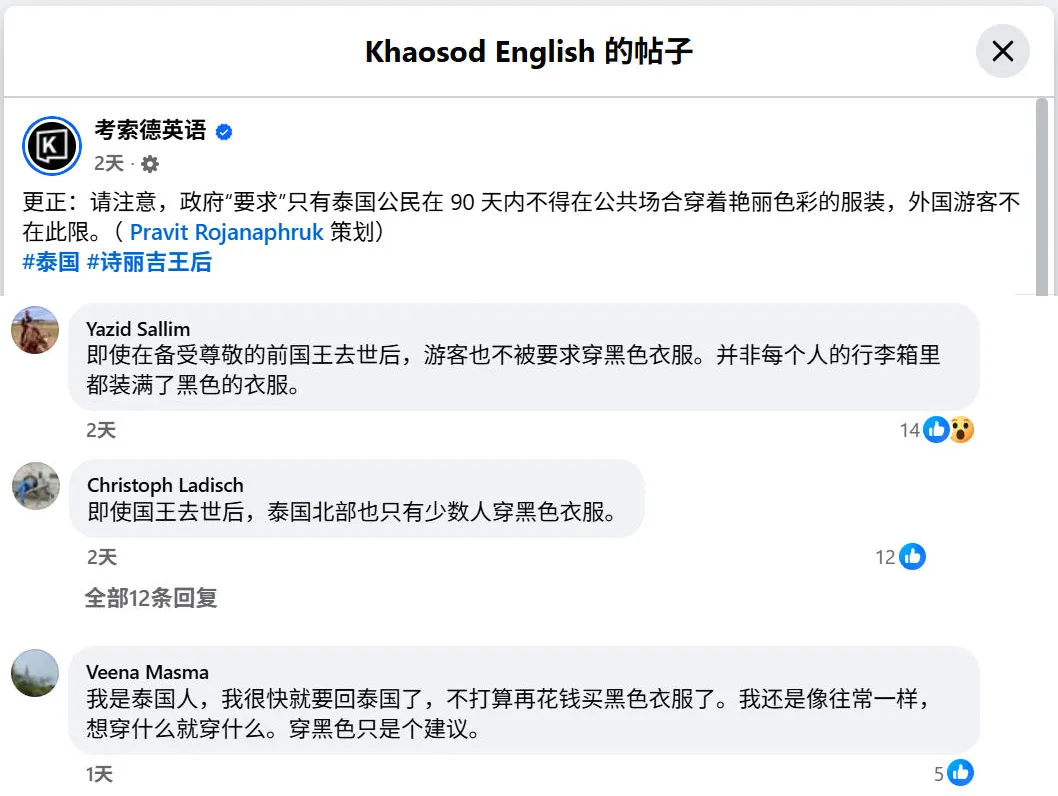View reactions on Yazid Sallim's comment

point(946,430)
